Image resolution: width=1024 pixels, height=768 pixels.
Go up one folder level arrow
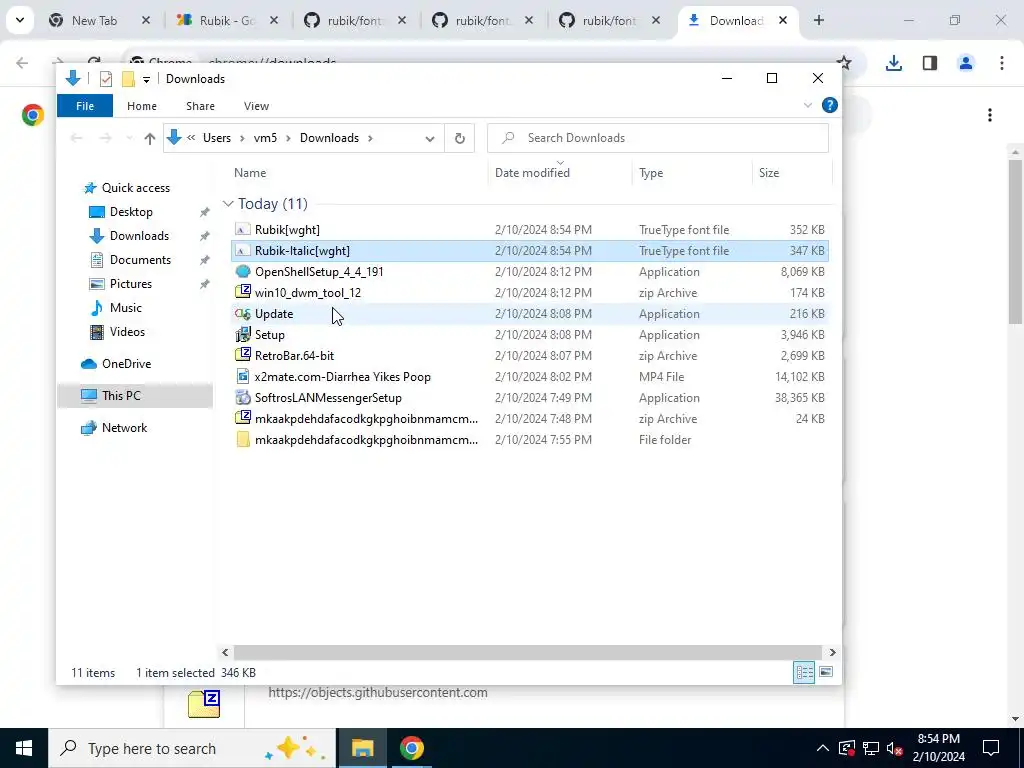[x=150, y=138]
